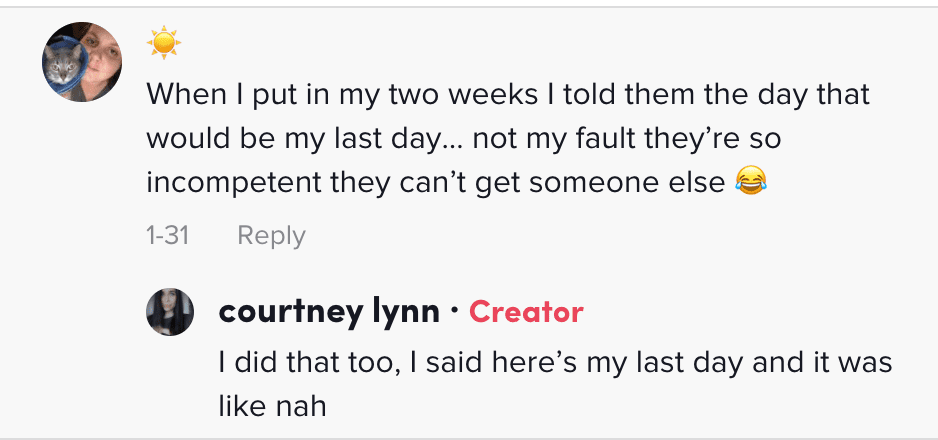This screenshot has width=938, height=440.
Task: Click the words 'like nah' in reply
Action: pyautogui.click(x=272, y=407)
